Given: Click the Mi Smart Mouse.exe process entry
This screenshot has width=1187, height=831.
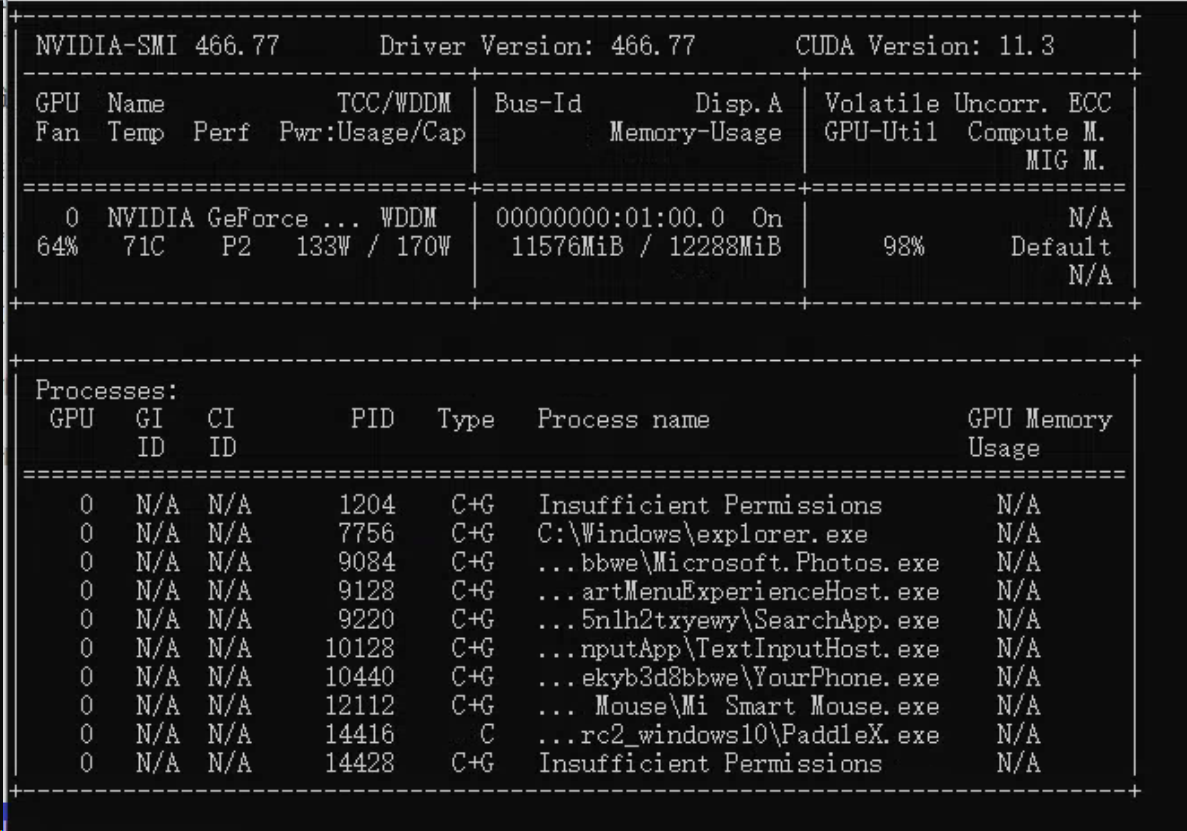Looking at the screenshot, I should [738, 706].
